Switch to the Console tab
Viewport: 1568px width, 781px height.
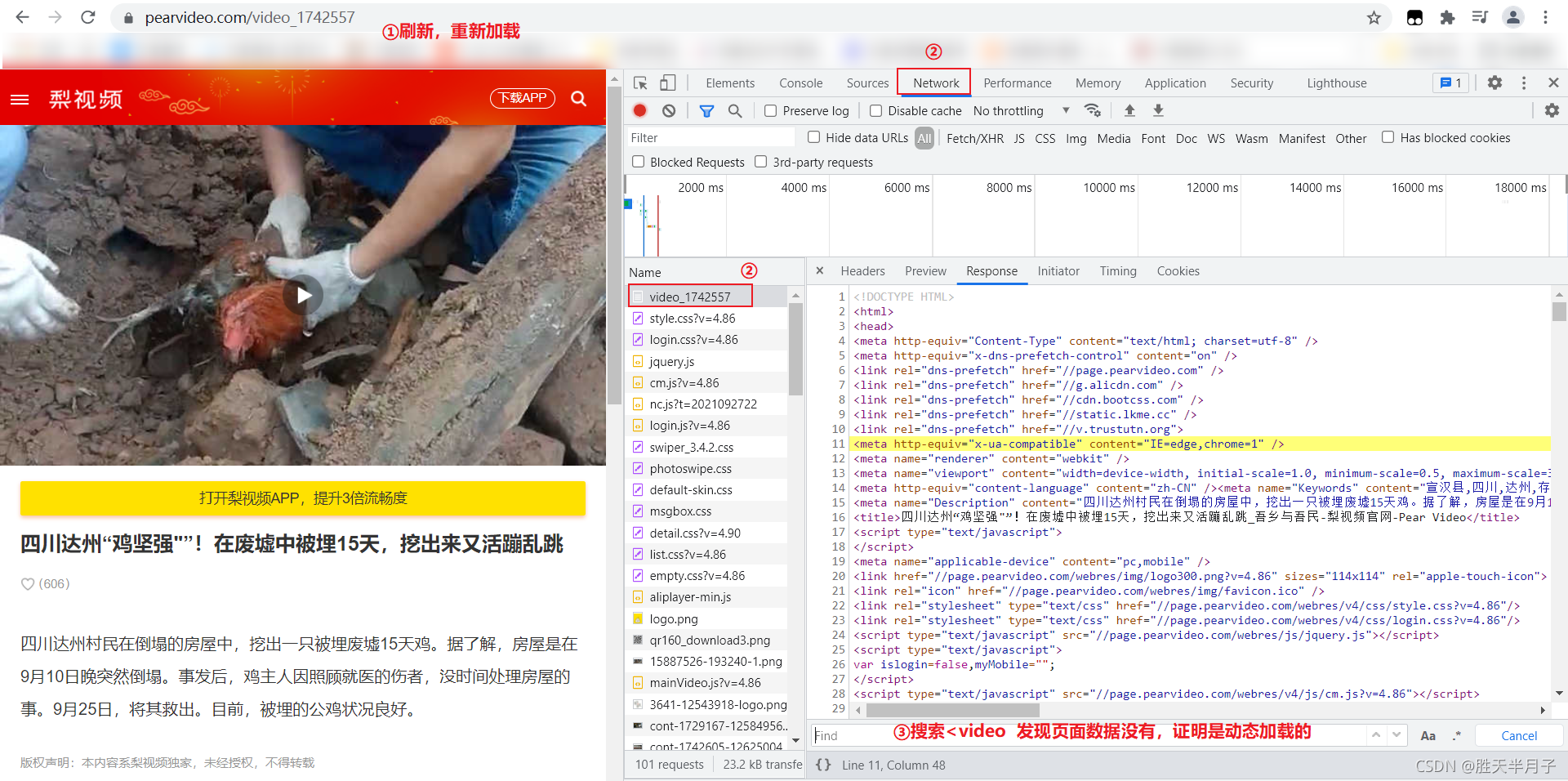click(x=800, y=83)
